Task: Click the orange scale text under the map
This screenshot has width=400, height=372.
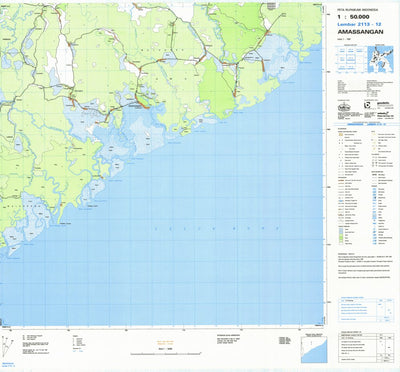Action: tap(166, 343)
